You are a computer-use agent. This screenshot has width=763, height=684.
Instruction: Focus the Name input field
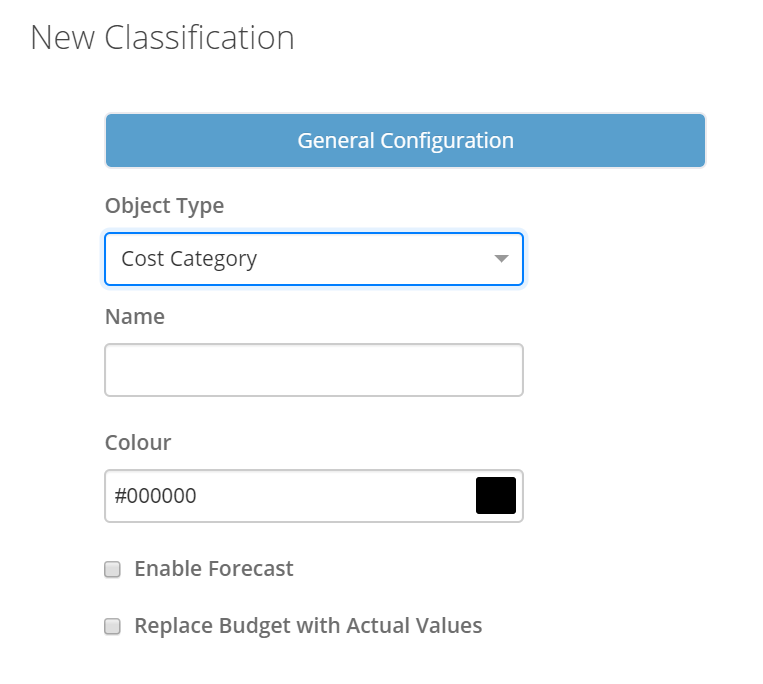coord(313,370)
